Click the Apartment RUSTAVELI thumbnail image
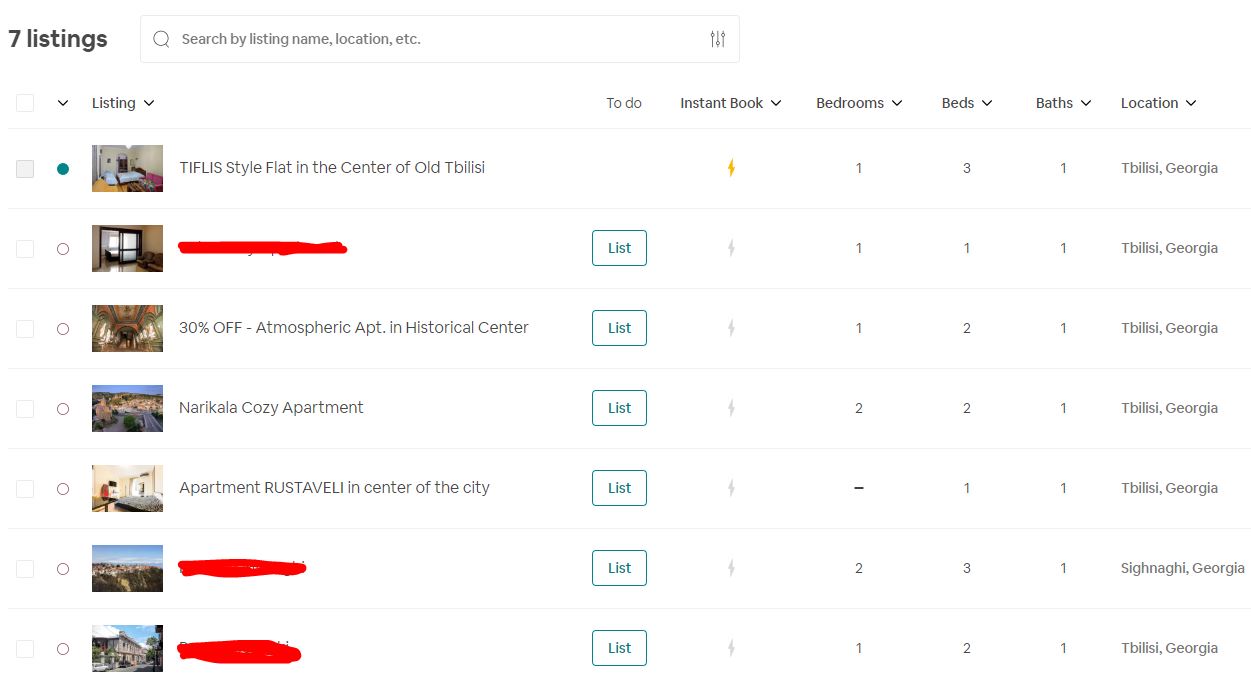Screen dimensions: 1251x673 pos(127,488)
